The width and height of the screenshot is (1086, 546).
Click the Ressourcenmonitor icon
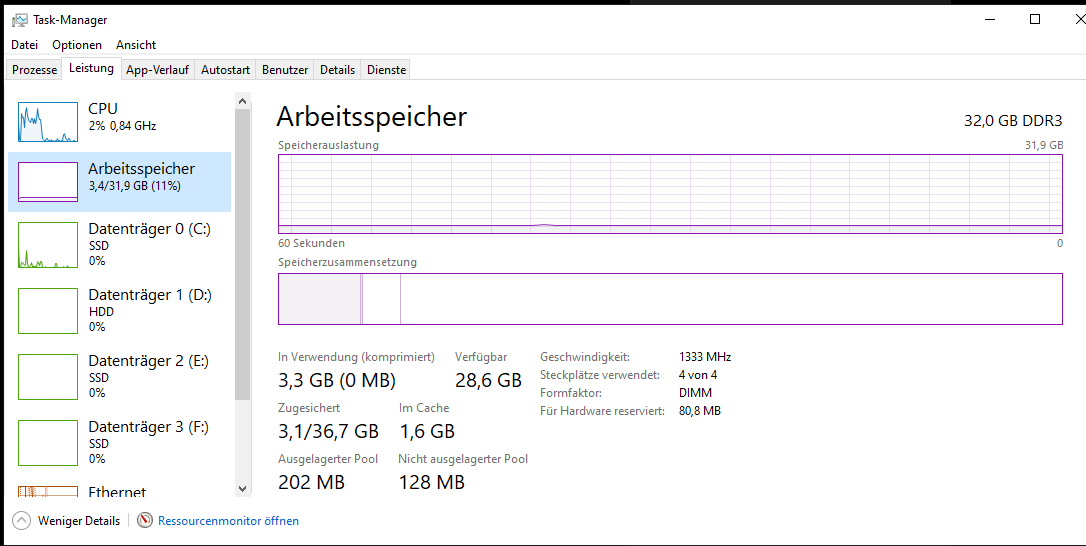click(x=145, y=520)
